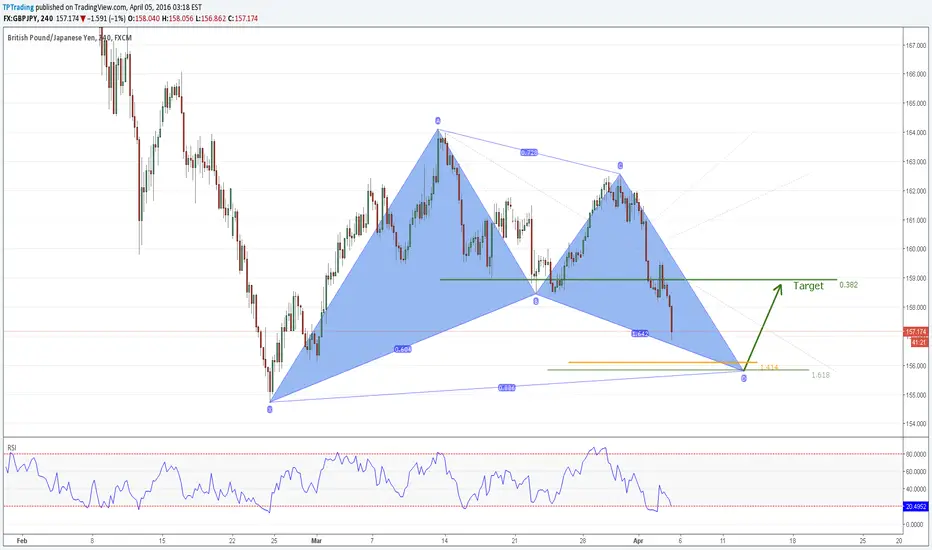Image resolution: width=932 pixels, height=550 pixels.
Task: Select the O:158.040 open value in header
Action: (143, 18)
